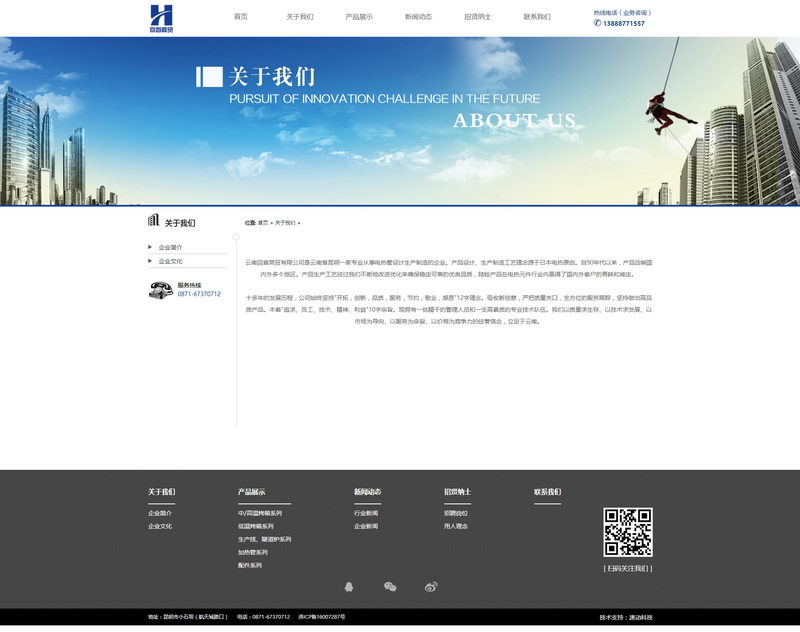
Task: Open 企业简介 in the sidebar
Action: 170,247
